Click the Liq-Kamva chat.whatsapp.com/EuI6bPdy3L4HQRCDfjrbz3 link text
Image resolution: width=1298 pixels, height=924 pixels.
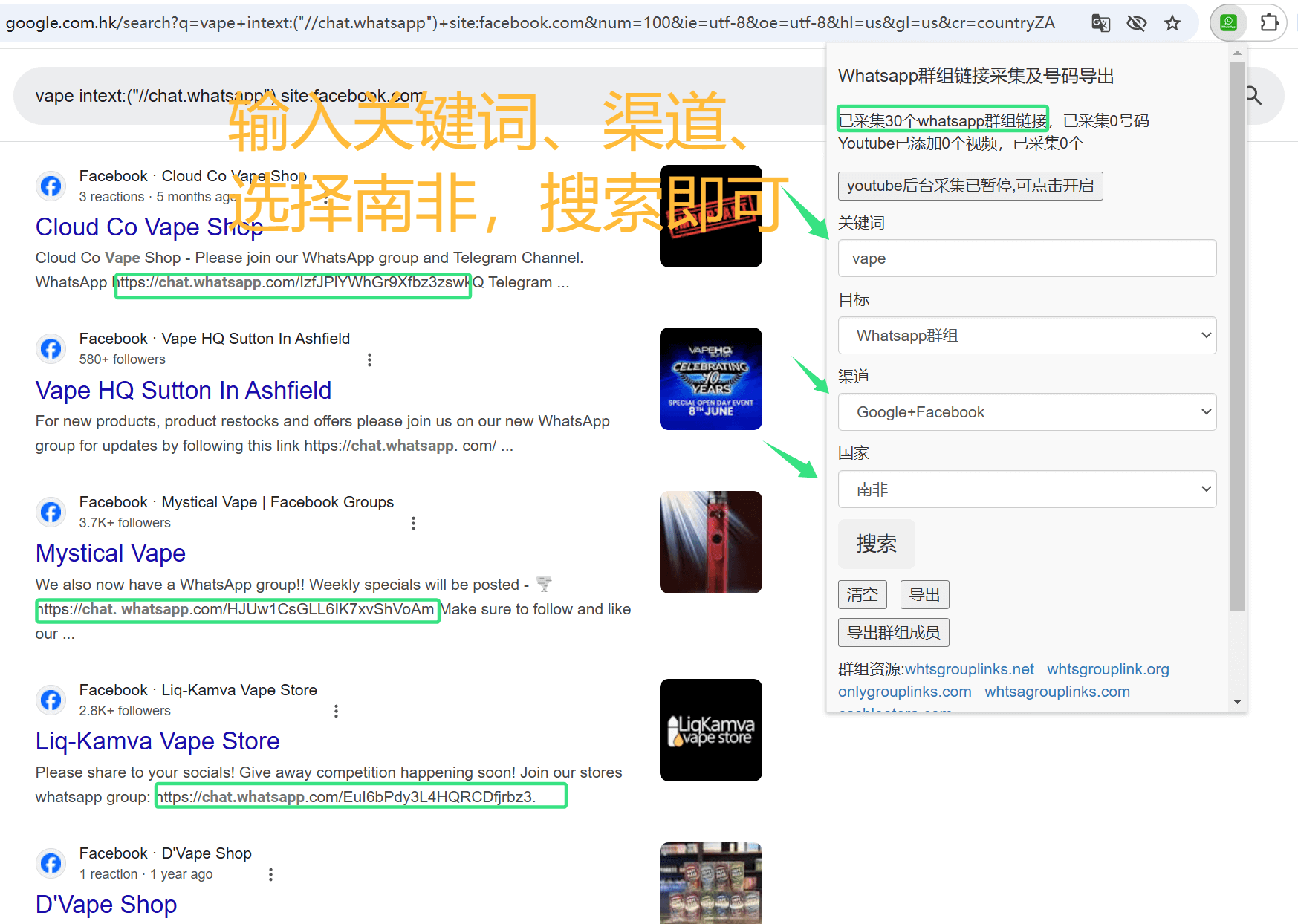[x=345, y=797]
